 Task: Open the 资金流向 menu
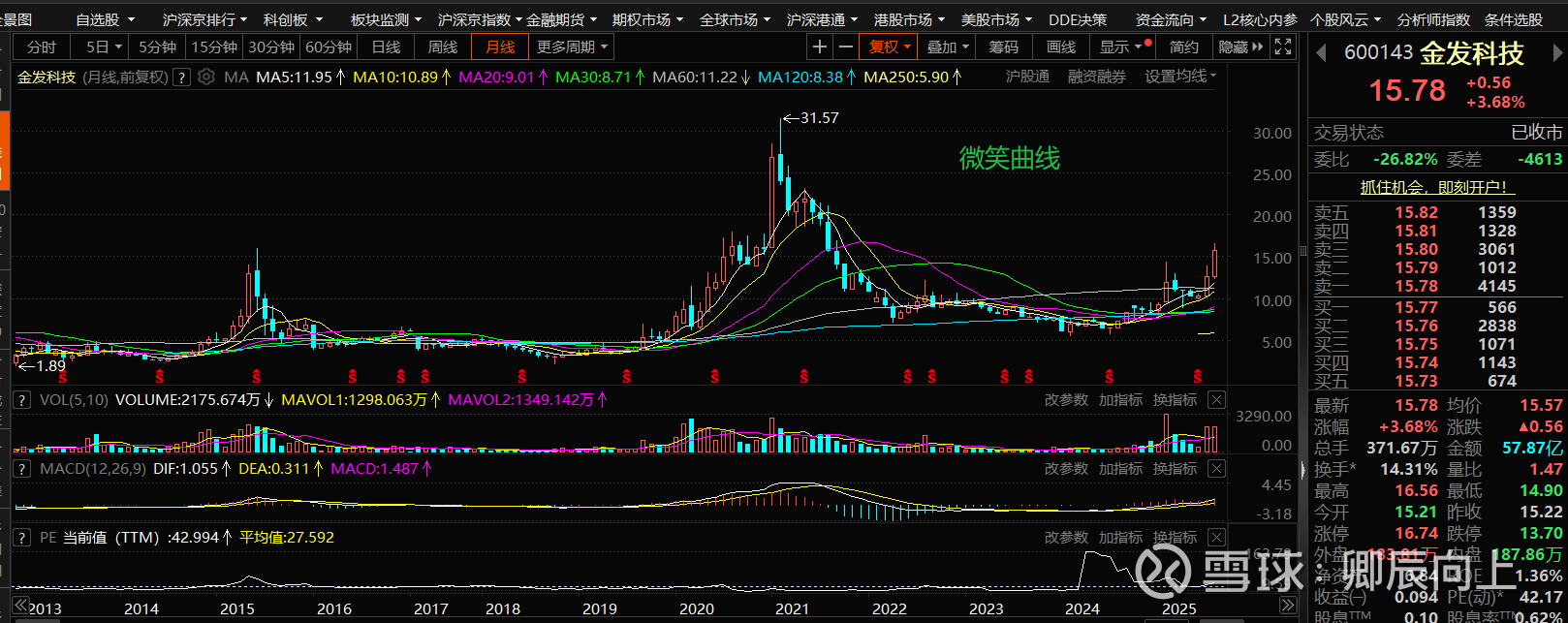(x=1171, y=19)
